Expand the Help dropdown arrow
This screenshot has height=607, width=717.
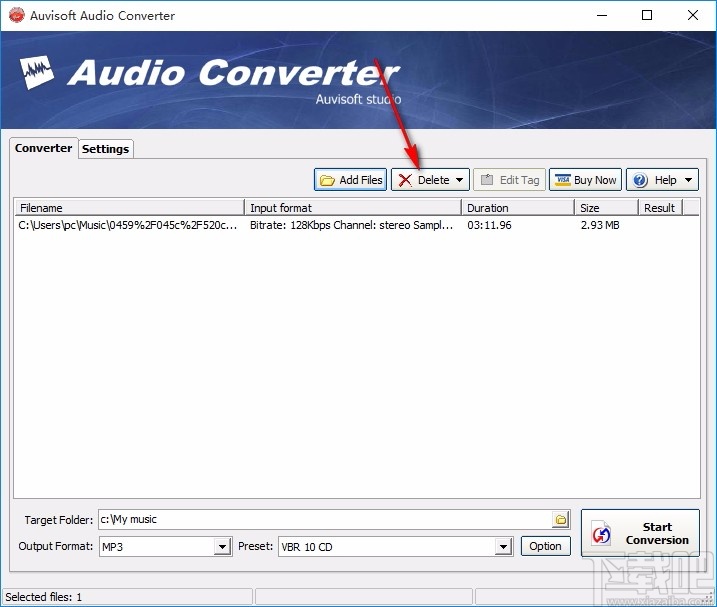point(688,180)
